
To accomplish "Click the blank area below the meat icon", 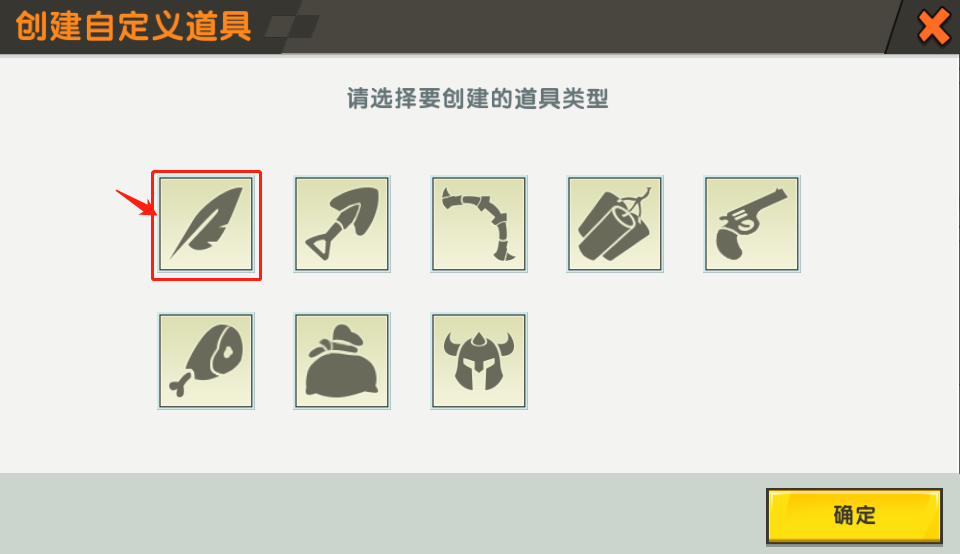I will coord(206,441).
